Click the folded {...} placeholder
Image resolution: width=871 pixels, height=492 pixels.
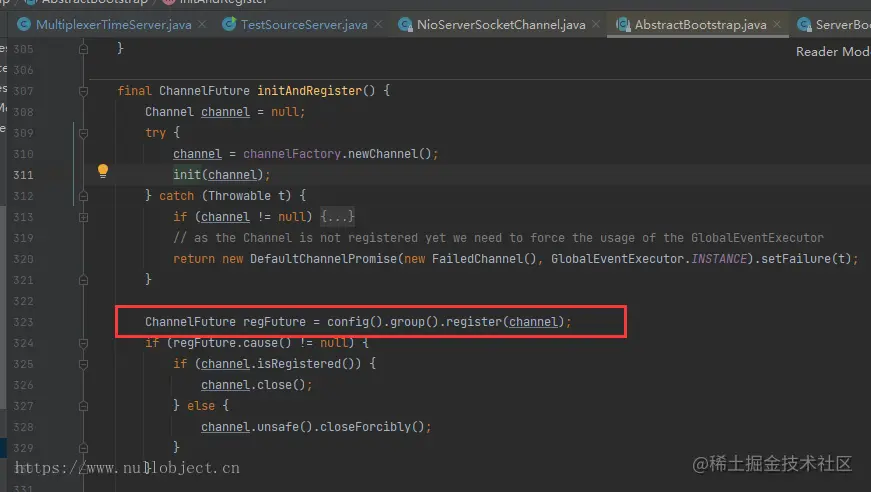(x=337, y=217)
